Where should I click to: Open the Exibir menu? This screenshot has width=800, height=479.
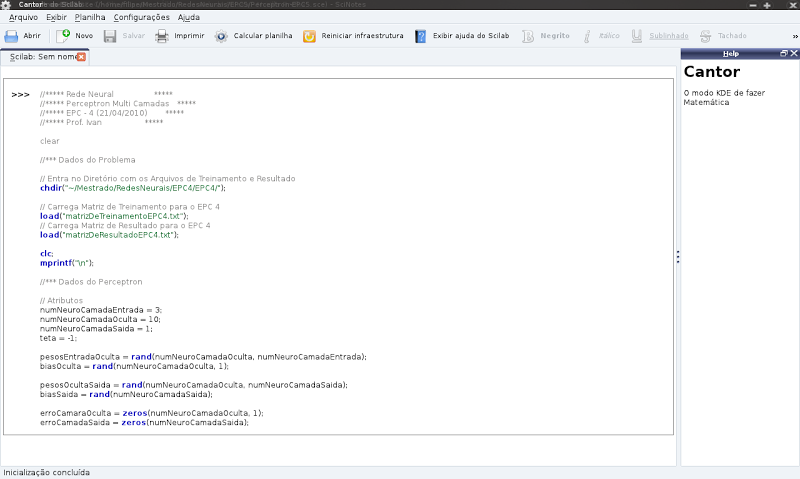click(x=56, y=17)
